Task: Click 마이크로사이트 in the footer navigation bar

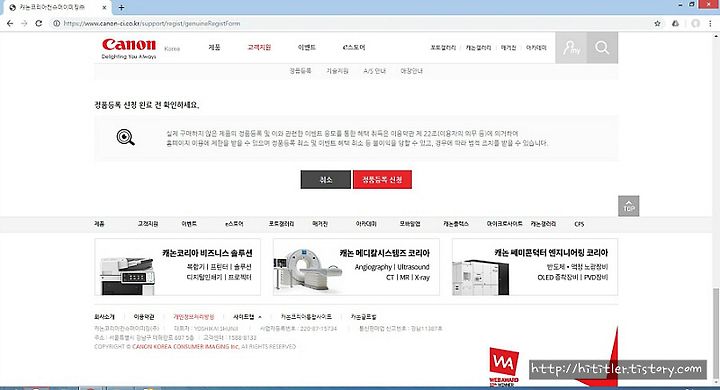Action: 505,224
